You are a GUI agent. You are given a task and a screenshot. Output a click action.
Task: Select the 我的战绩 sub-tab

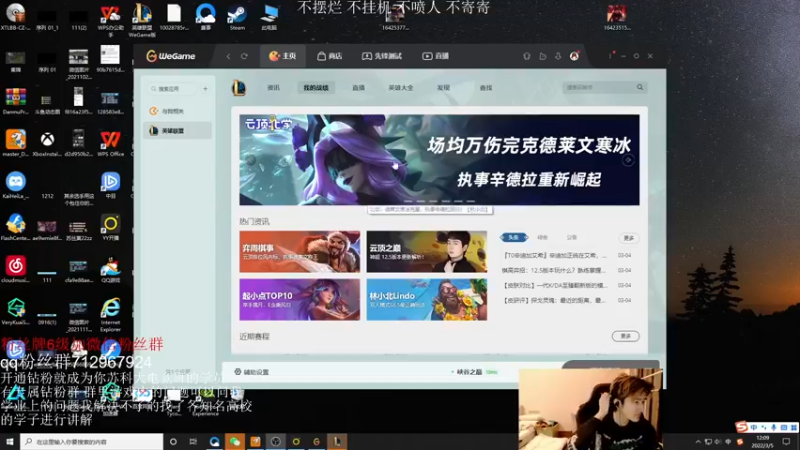(x=316, y=88)
